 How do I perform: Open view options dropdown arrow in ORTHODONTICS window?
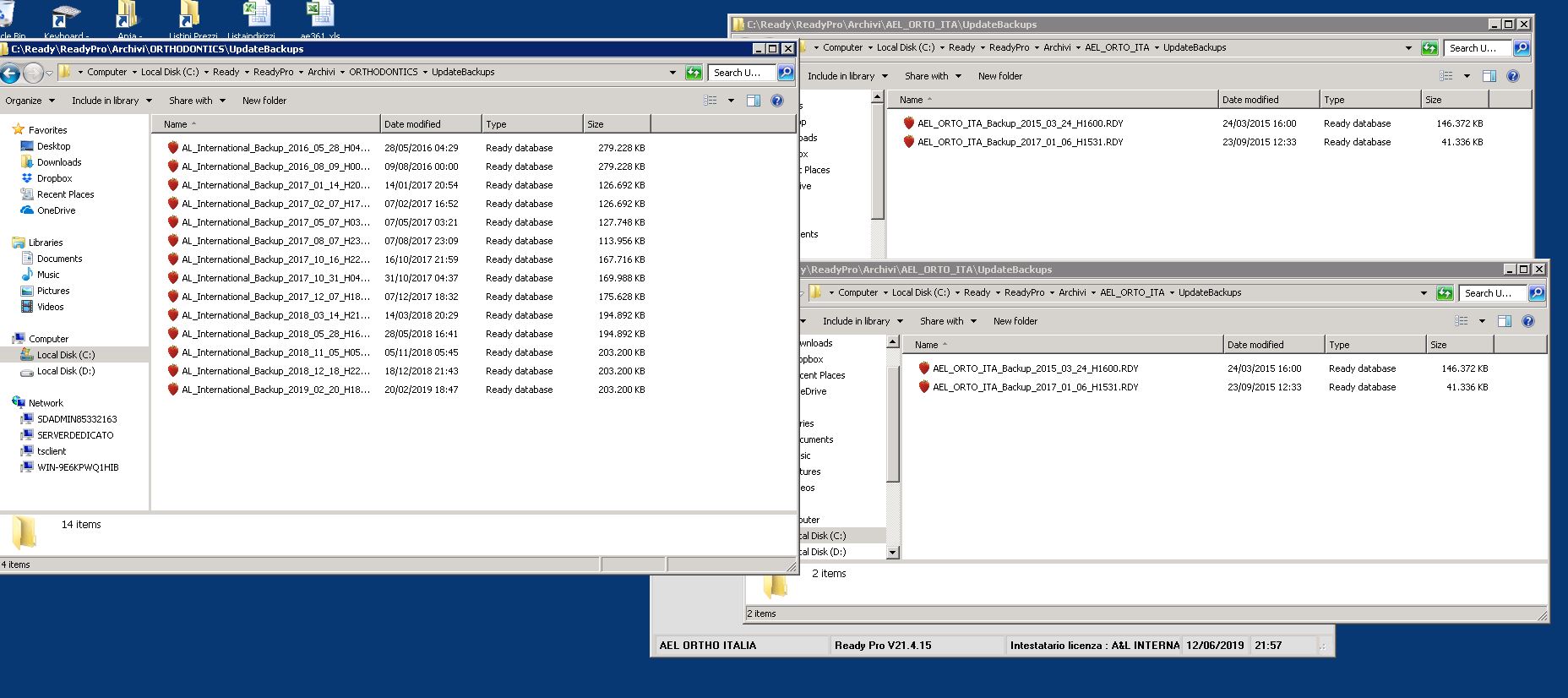tap(731, 101)
